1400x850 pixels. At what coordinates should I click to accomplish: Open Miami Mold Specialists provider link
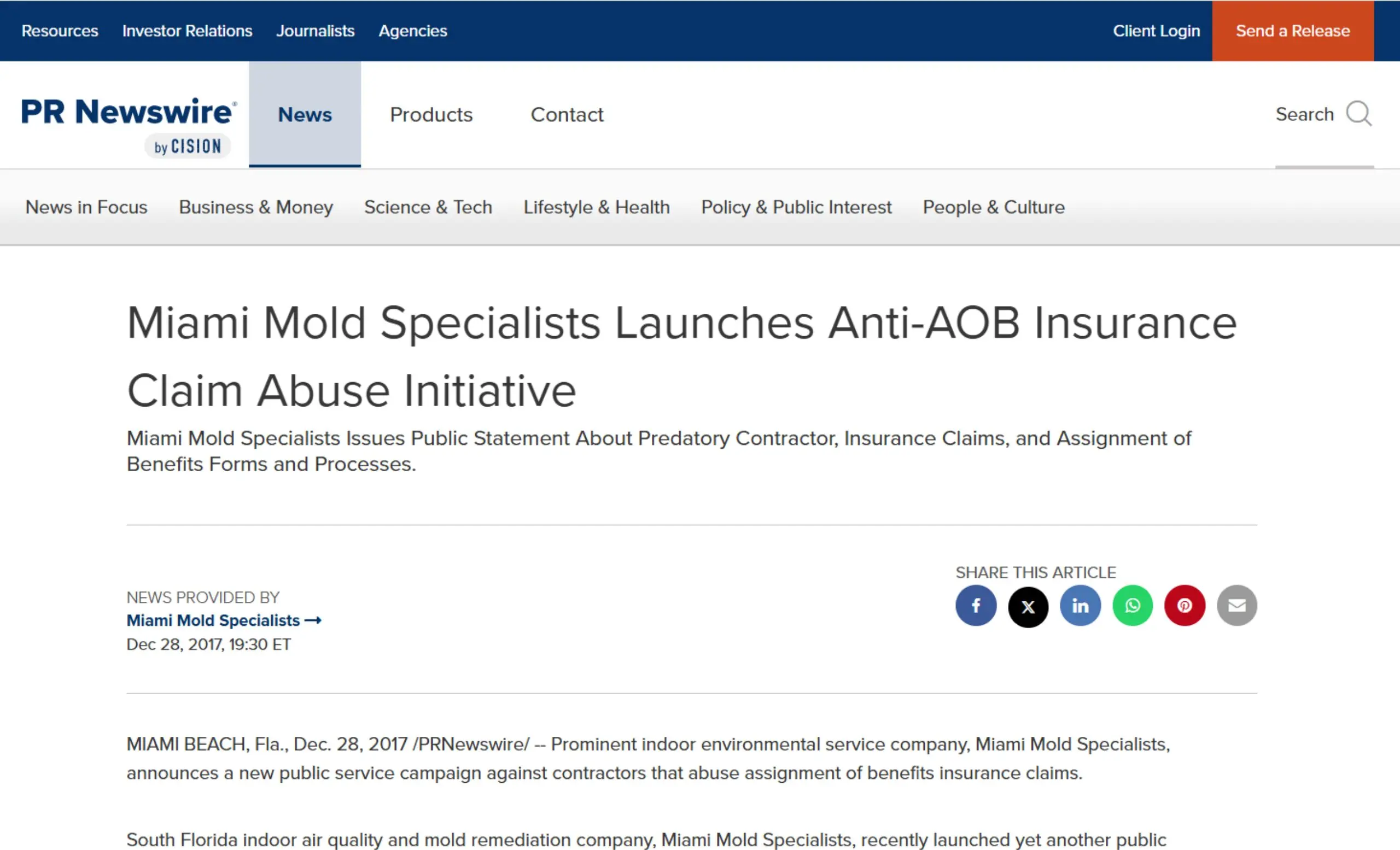tap(224, 620)
